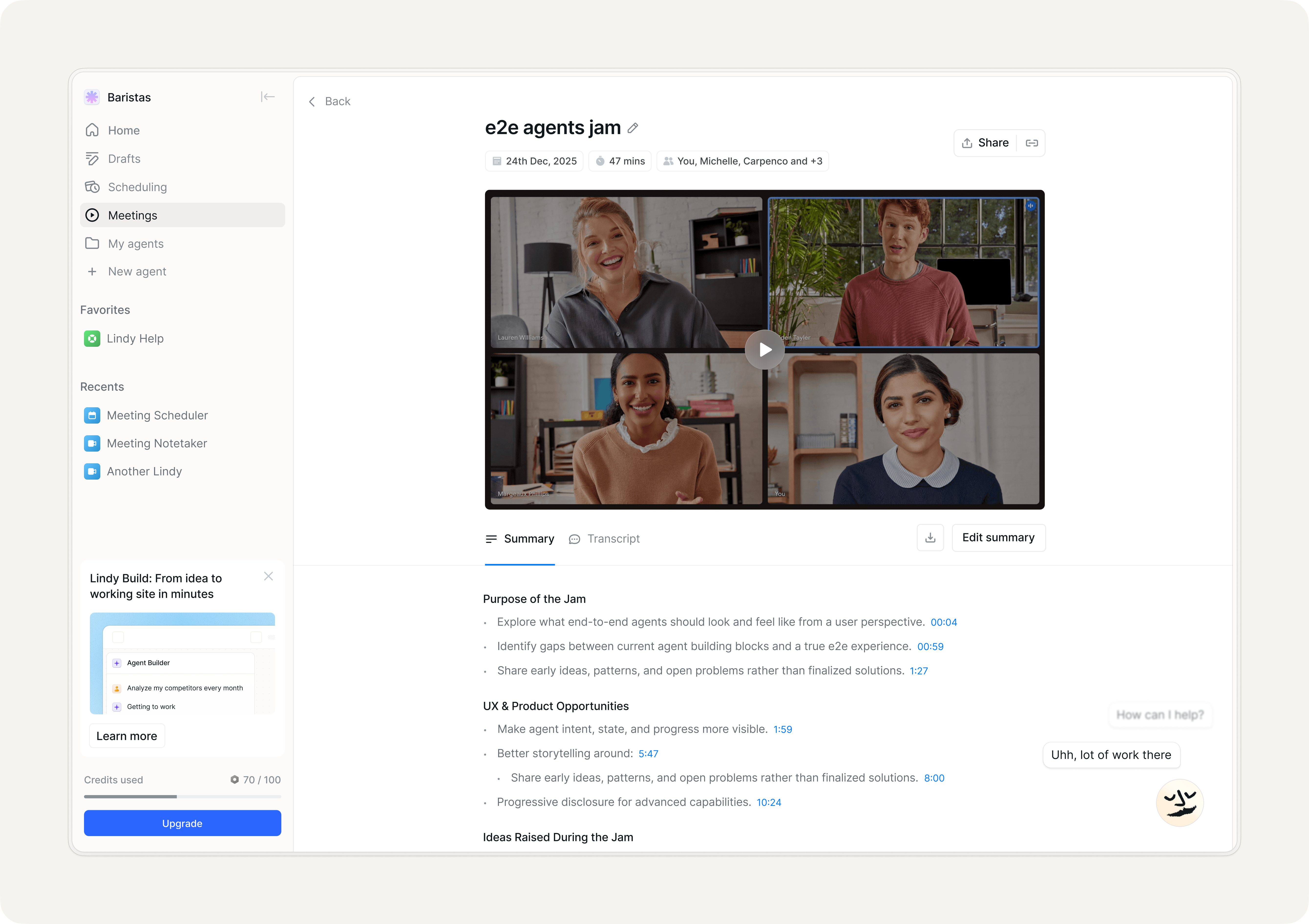Viewport: 1309px width, 924px height.
Task: Click the 24th Dec, 2025 date chip
Action: [534, 161]
